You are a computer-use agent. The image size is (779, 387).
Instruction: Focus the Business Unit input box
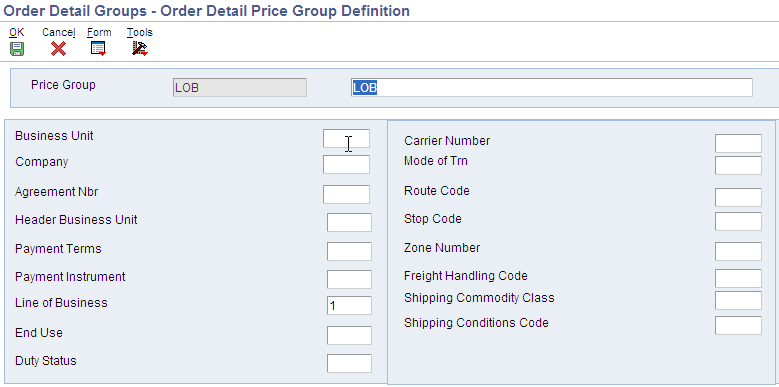pos(346,139)
